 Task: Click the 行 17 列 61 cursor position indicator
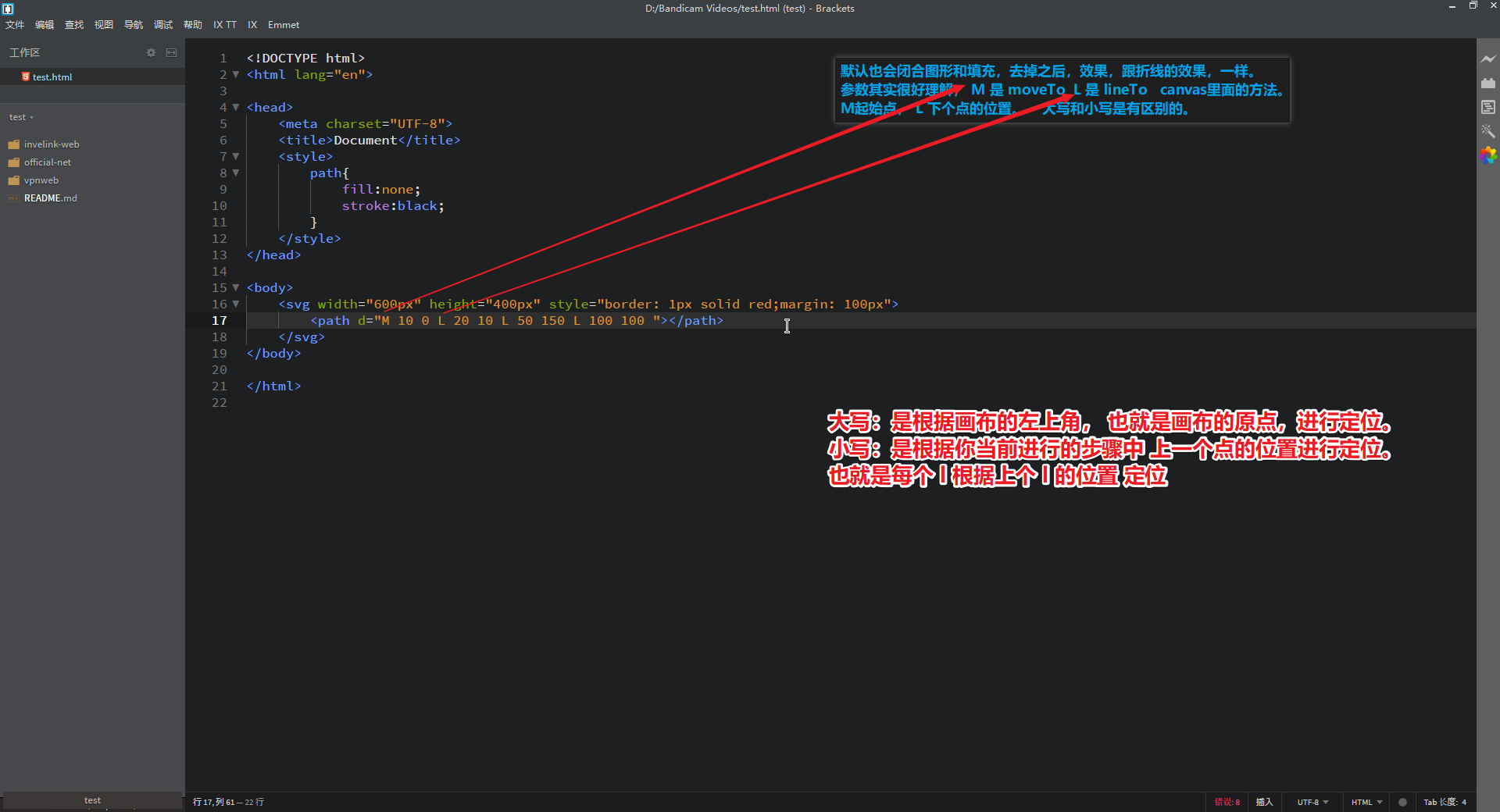click(x=228, y=802)
